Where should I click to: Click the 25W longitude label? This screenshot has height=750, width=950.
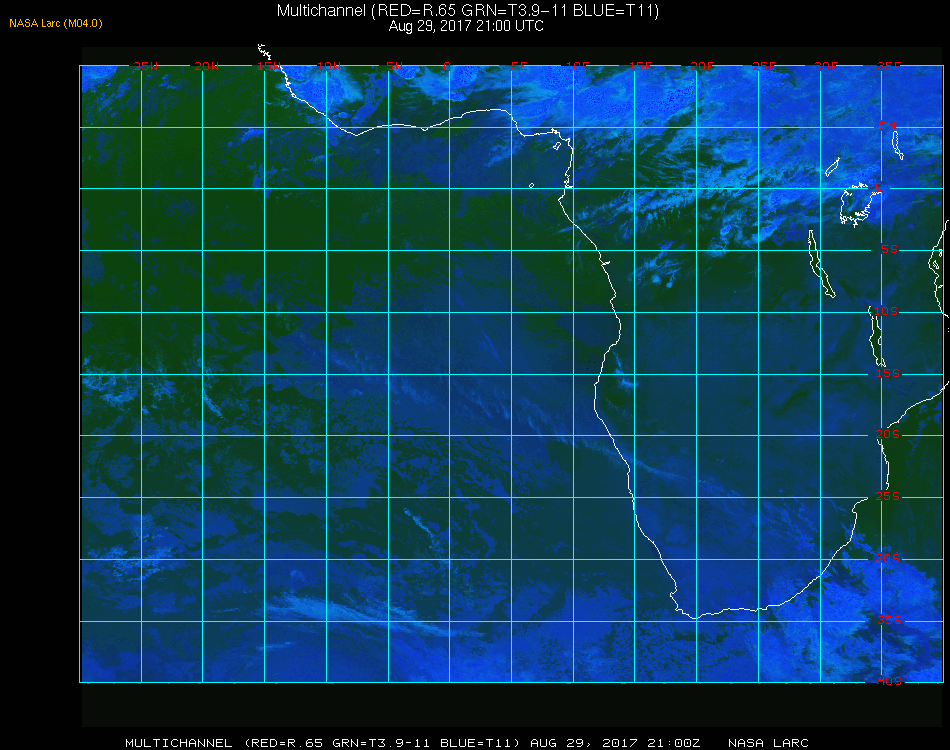(x=145, y=66)
